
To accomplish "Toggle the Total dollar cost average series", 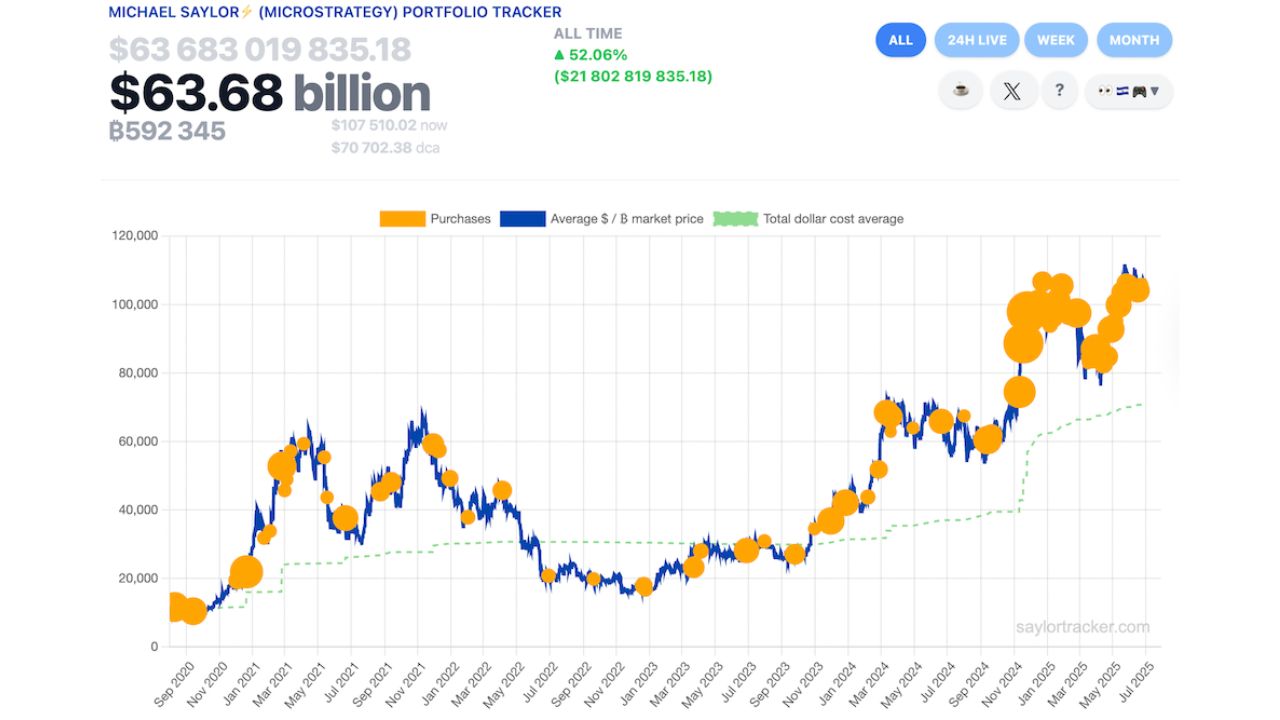I will (x=808, y=218).
